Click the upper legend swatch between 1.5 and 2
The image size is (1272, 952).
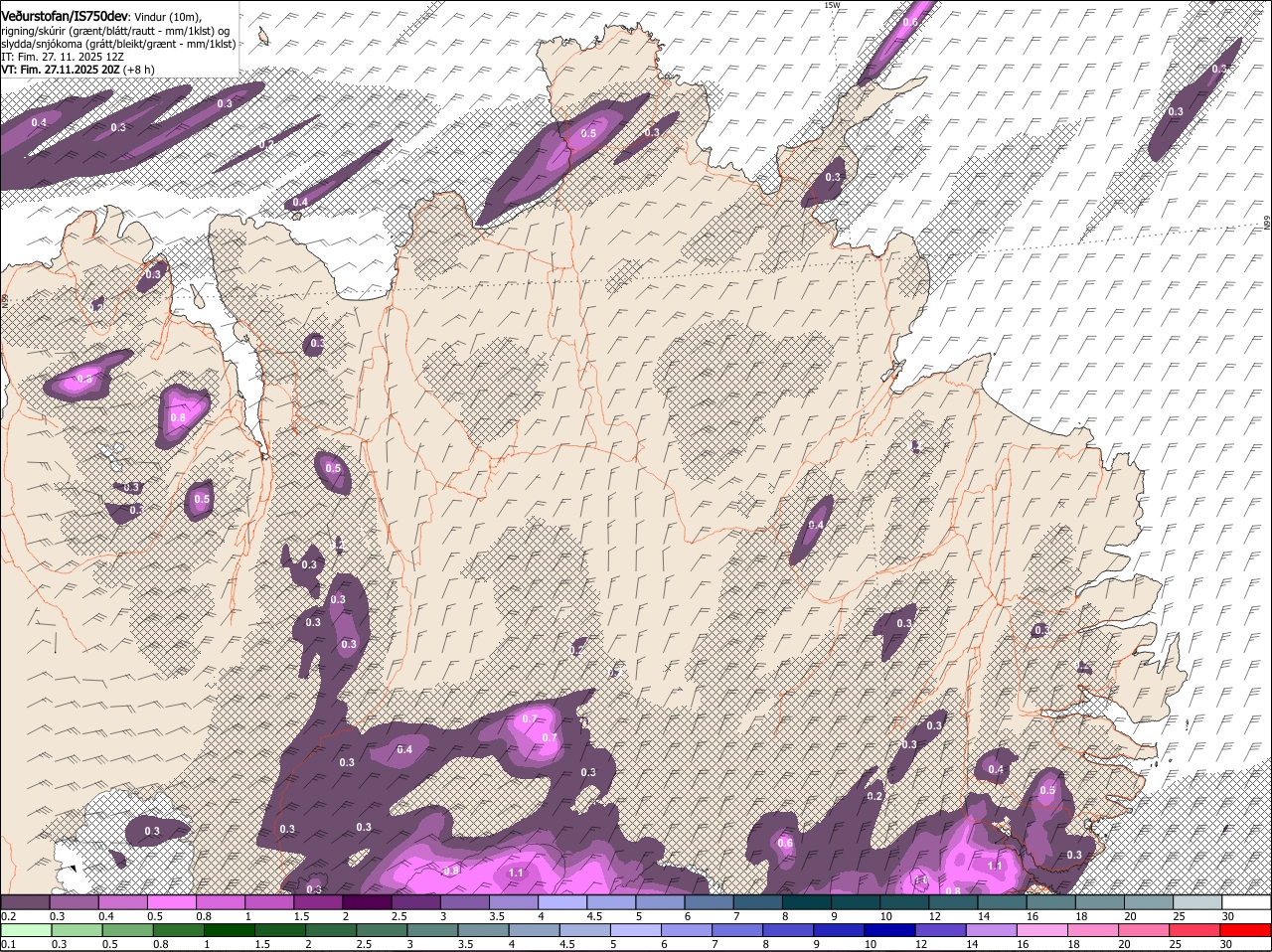pos(318,902)
